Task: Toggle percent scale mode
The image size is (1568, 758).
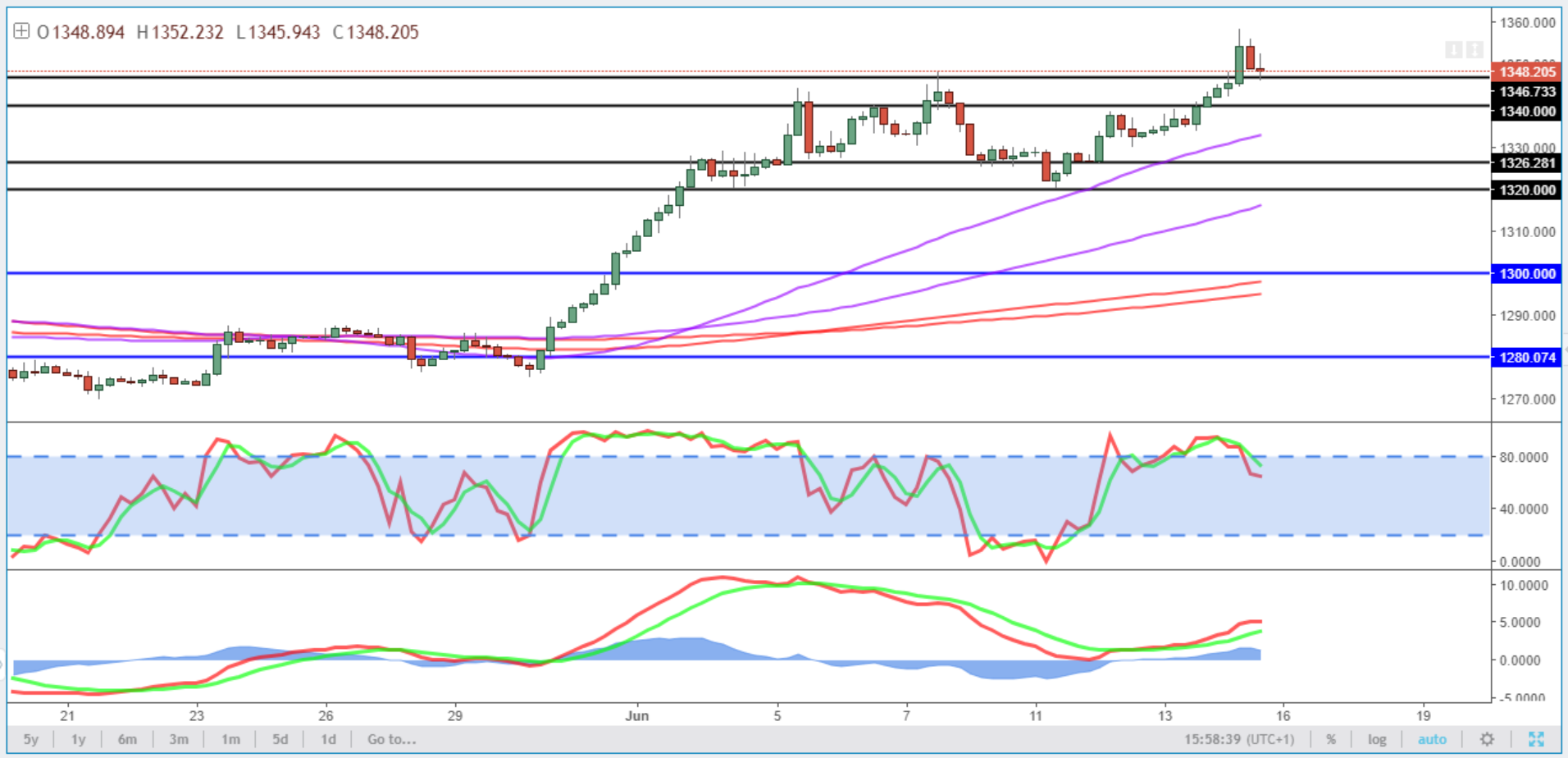Action: [1331, 739]
